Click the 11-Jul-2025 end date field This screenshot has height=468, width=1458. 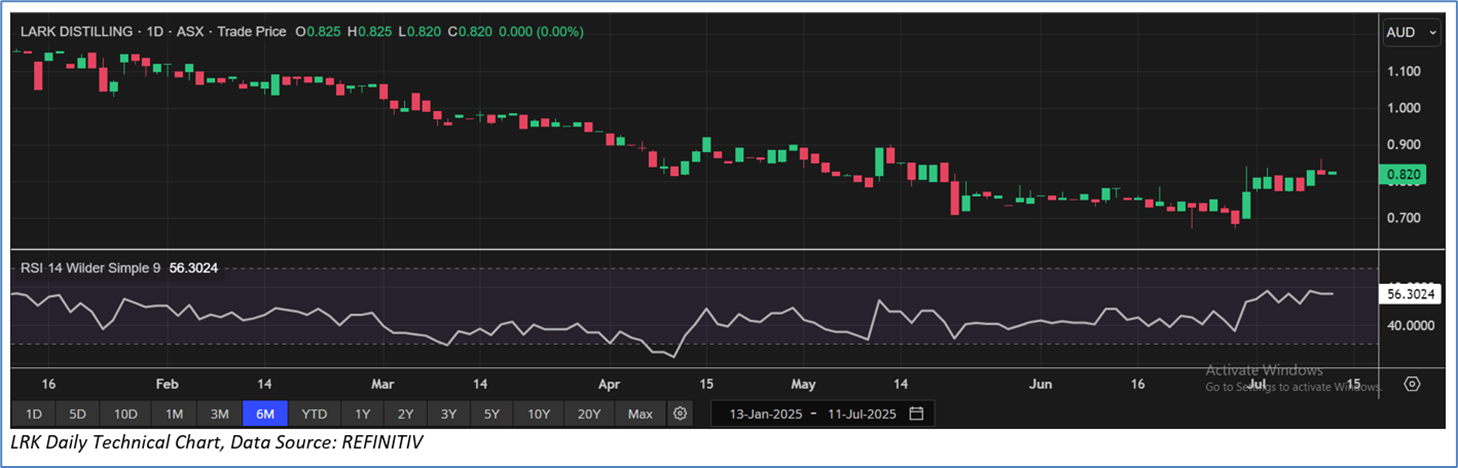tap(859, 414)
